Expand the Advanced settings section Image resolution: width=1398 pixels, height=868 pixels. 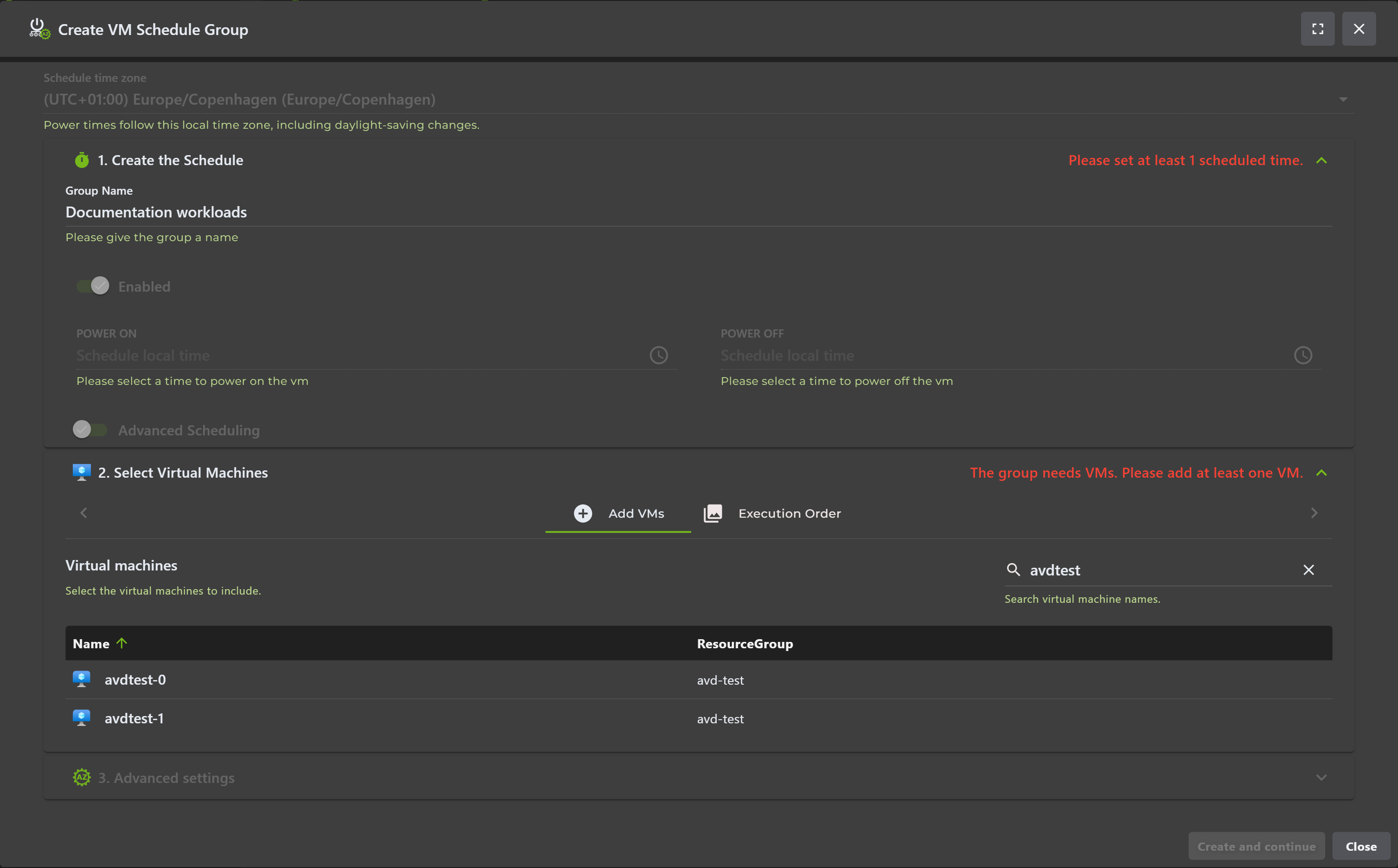click(1321, 777)
